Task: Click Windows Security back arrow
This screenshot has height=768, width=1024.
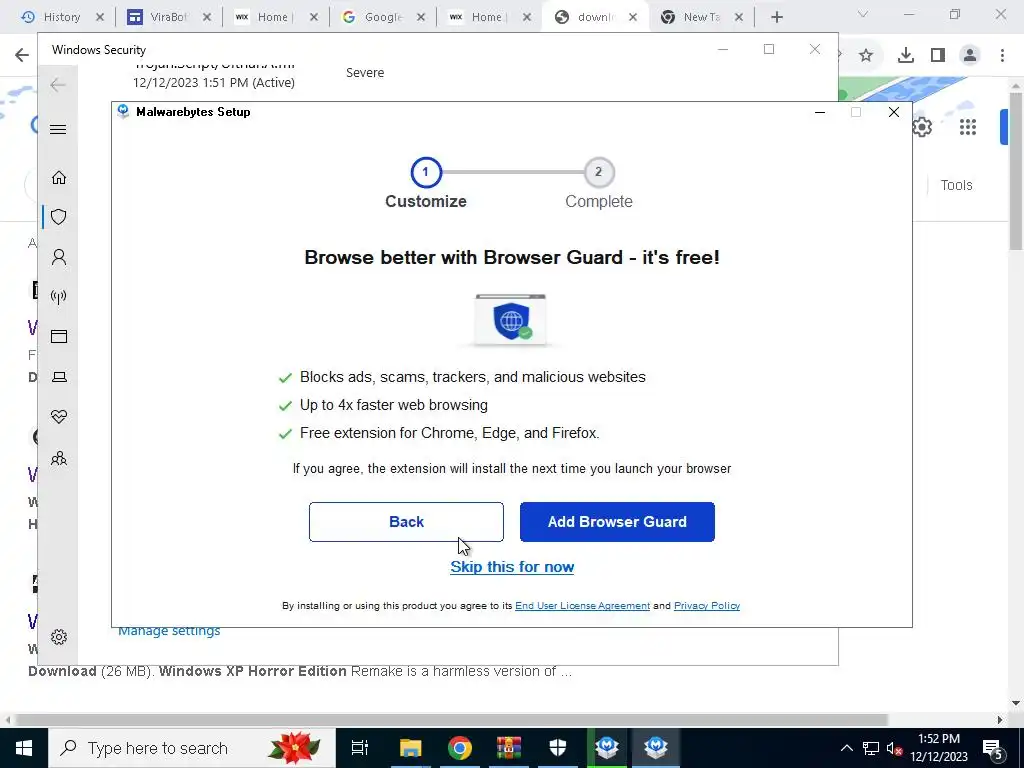Action: coord(58,85)
